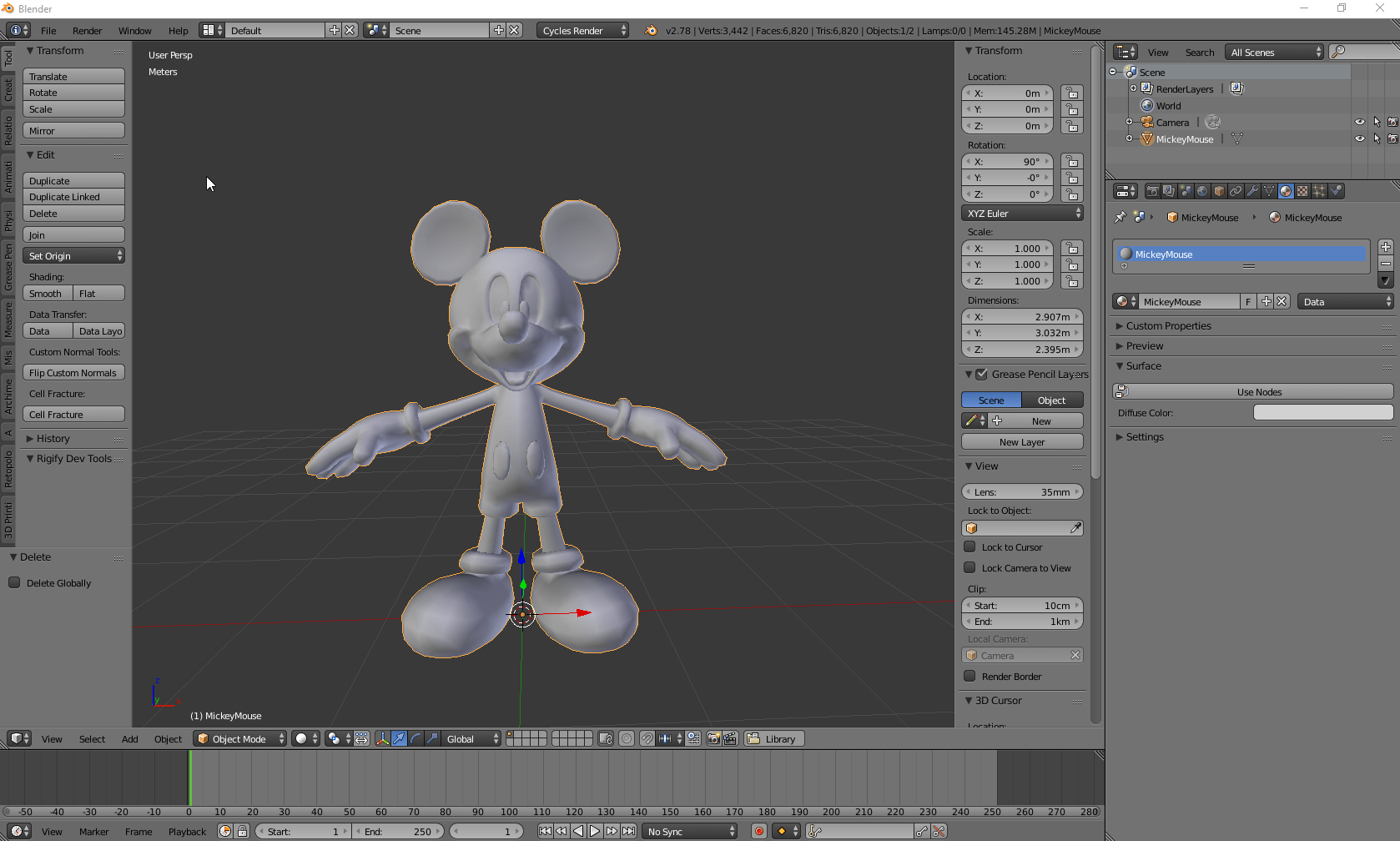This screenshot has height=841, width=1400.
Task: Open the Object Mode dropdown
Action: pyautogui.click(x=240, y=739)
